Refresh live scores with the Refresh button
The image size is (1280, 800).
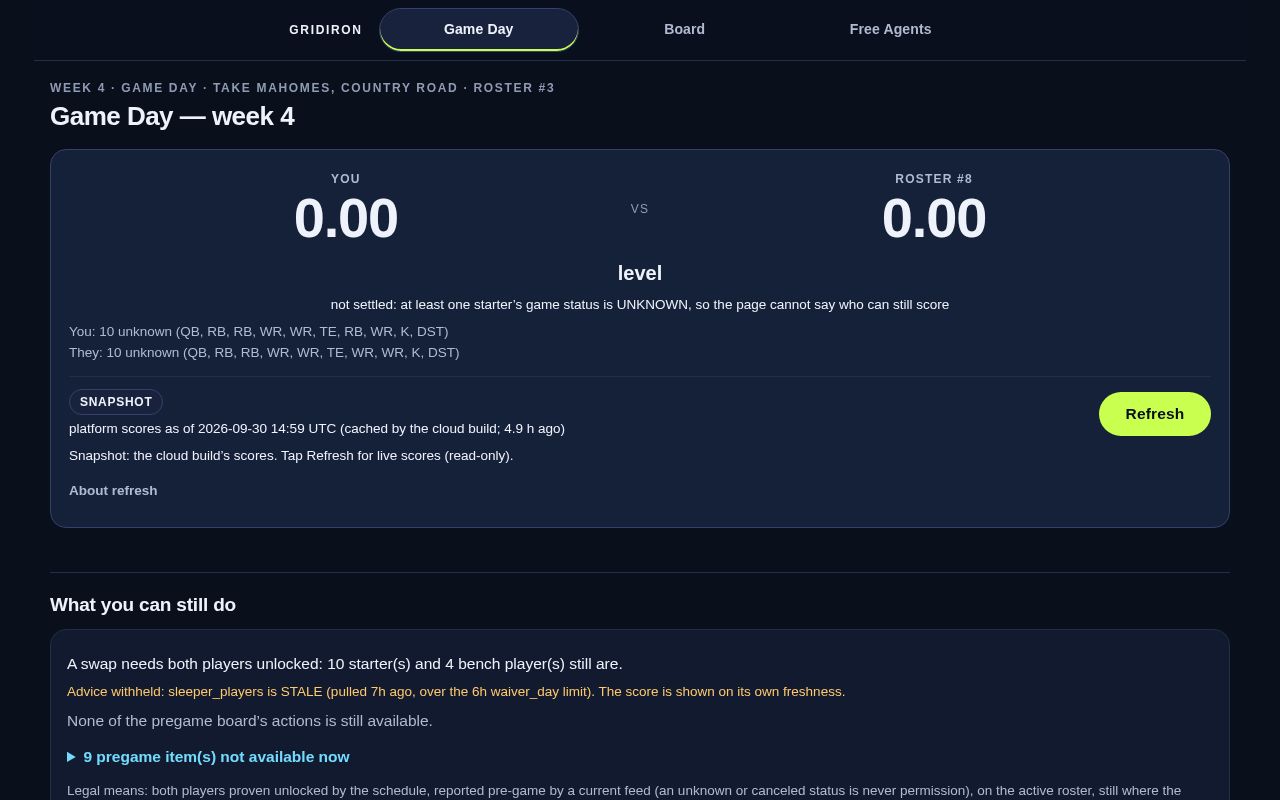(1154, 414)
